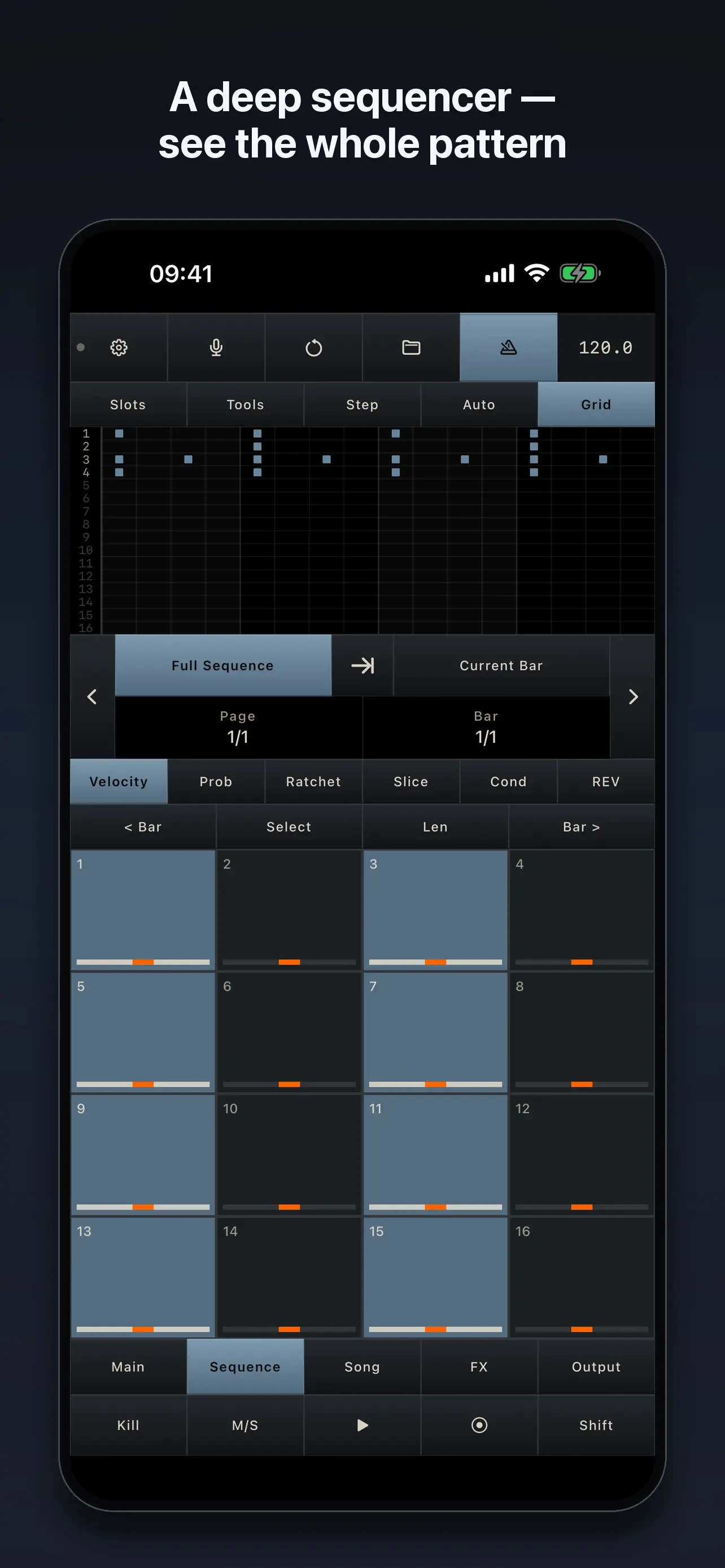Switch to Current Bar view
Screen dimensions: 725x1568
tap(501, 665)
